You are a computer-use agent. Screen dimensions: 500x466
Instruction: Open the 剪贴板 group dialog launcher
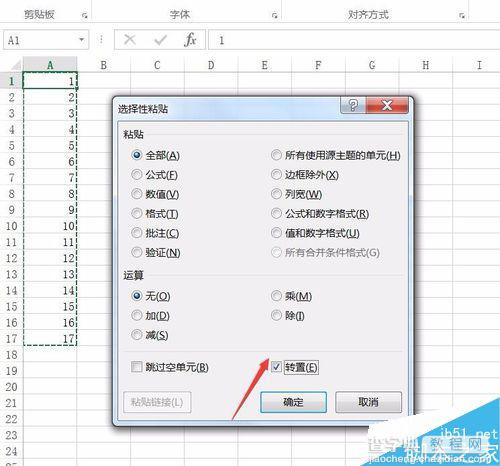pos(85,15)
